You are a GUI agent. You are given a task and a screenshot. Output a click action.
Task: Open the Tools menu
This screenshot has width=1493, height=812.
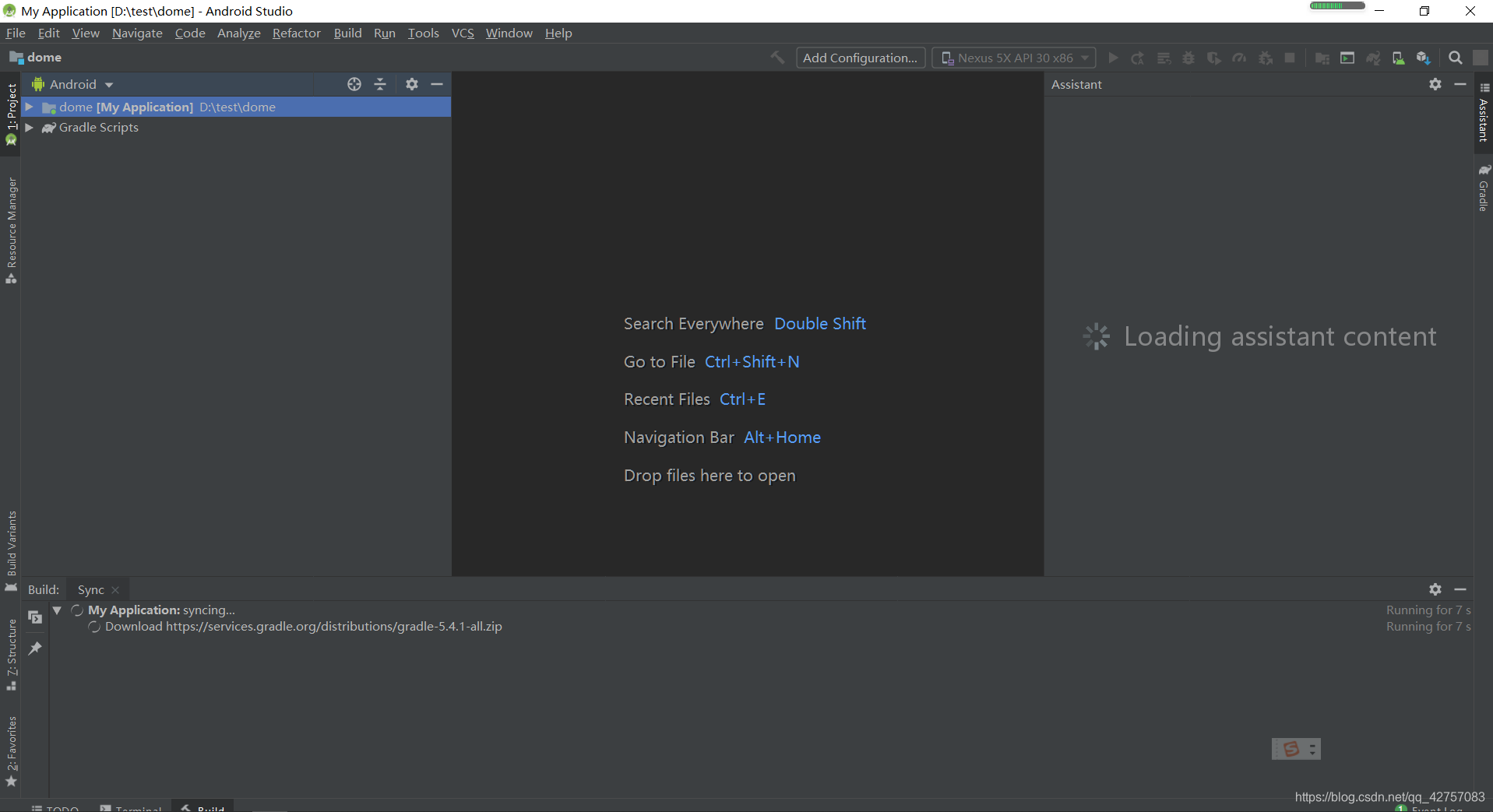pyautogui.click(x=423, y=33)
